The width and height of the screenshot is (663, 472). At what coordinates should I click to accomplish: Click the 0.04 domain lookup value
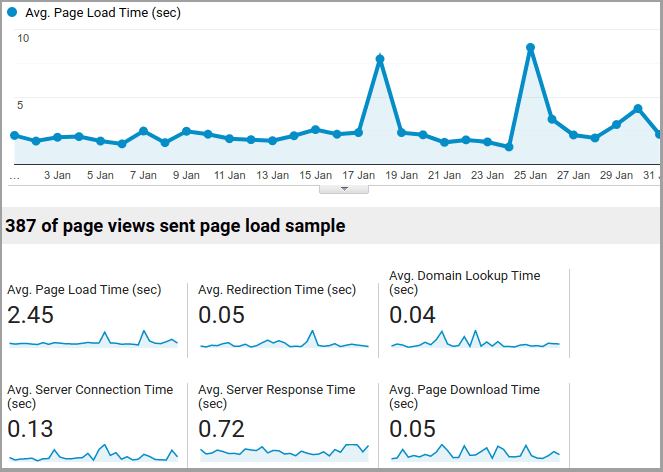(412, 315)
